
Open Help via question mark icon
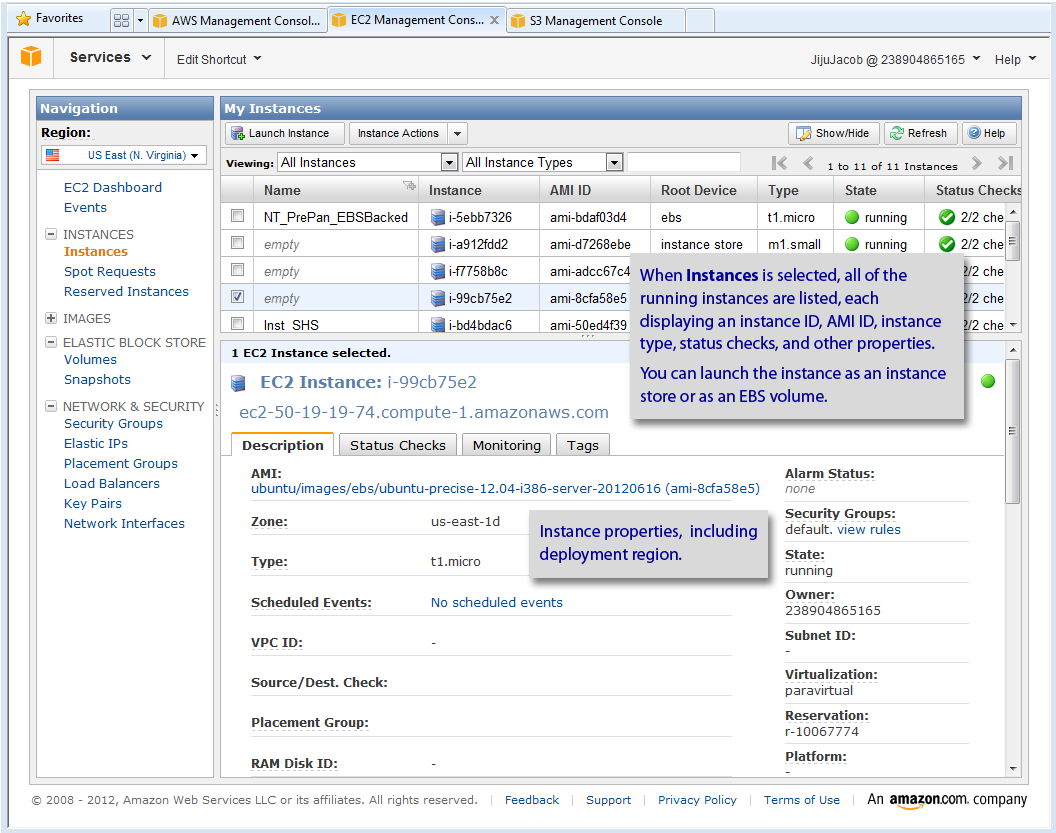(x=974, y=133)
